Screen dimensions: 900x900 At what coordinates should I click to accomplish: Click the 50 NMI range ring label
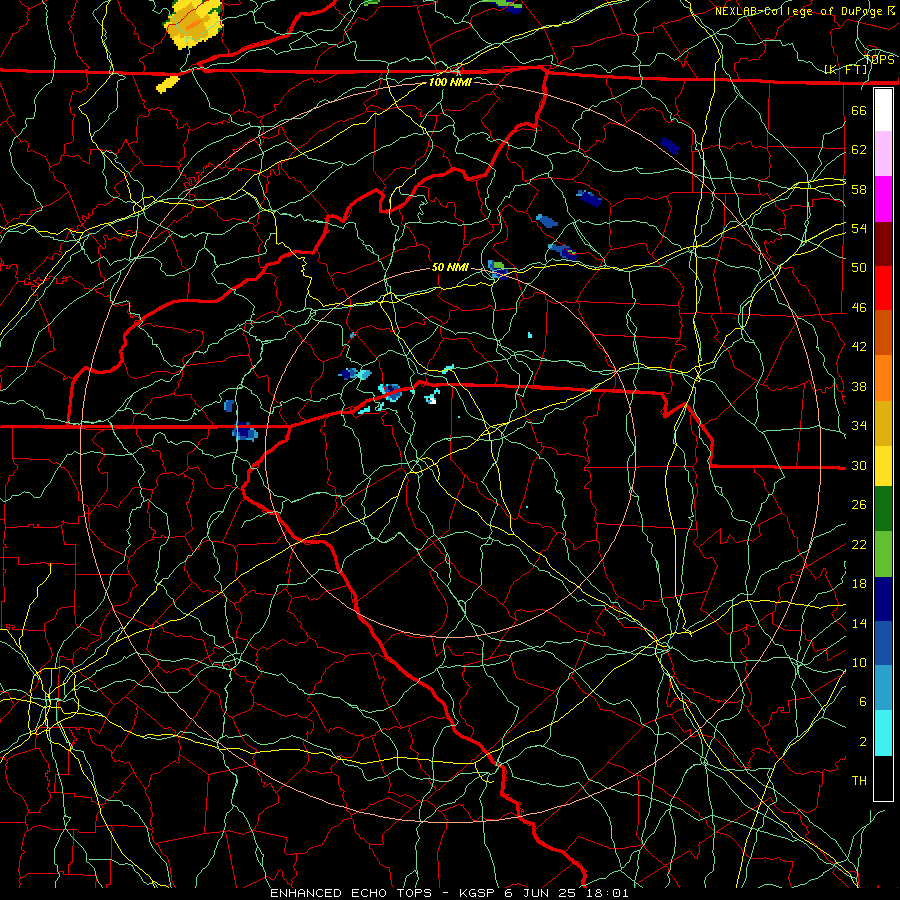tap(450, 267)
